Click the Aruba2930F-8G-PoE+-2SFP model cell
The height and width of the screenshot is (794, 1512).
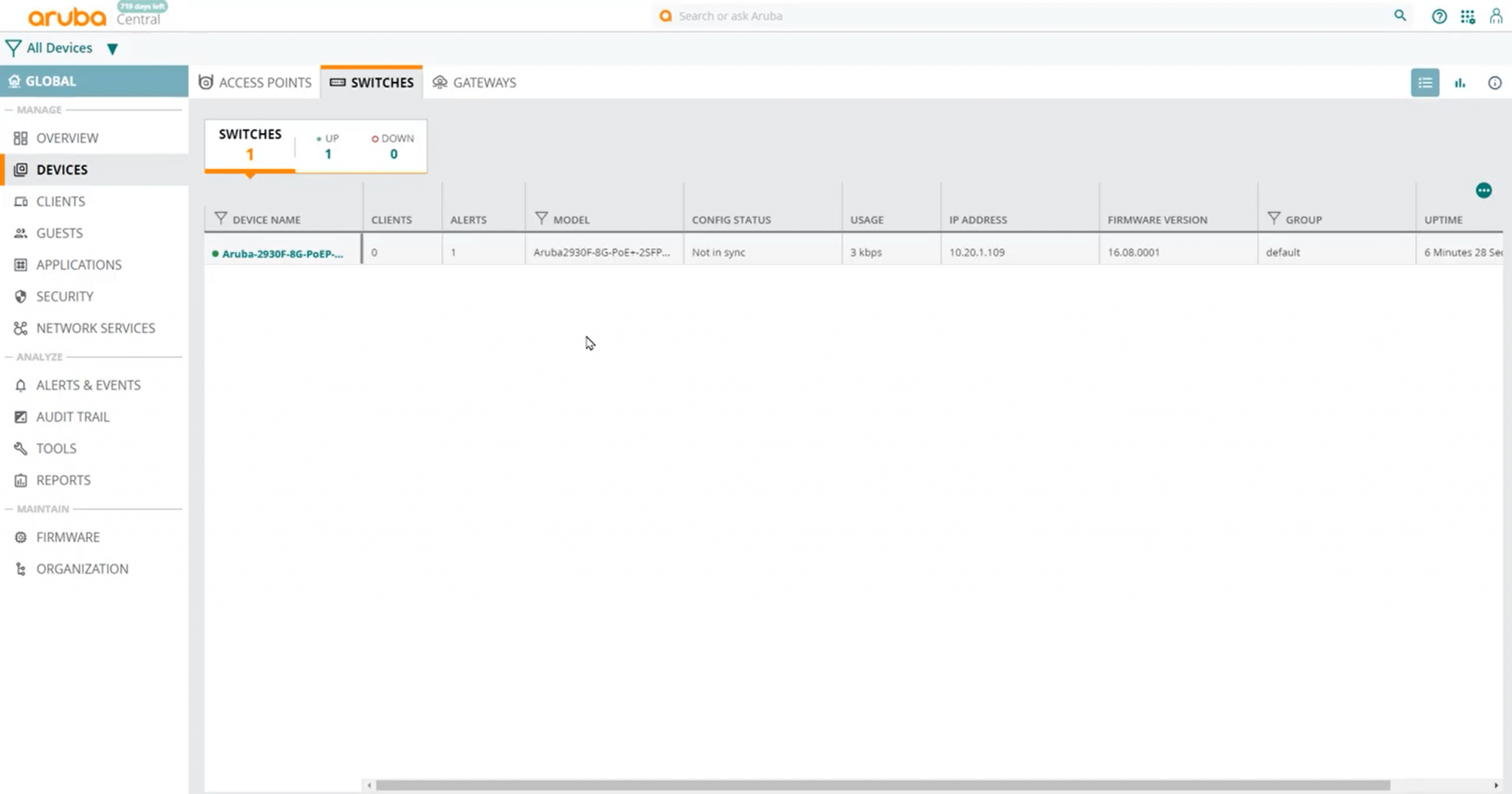[x=604, y=252]
